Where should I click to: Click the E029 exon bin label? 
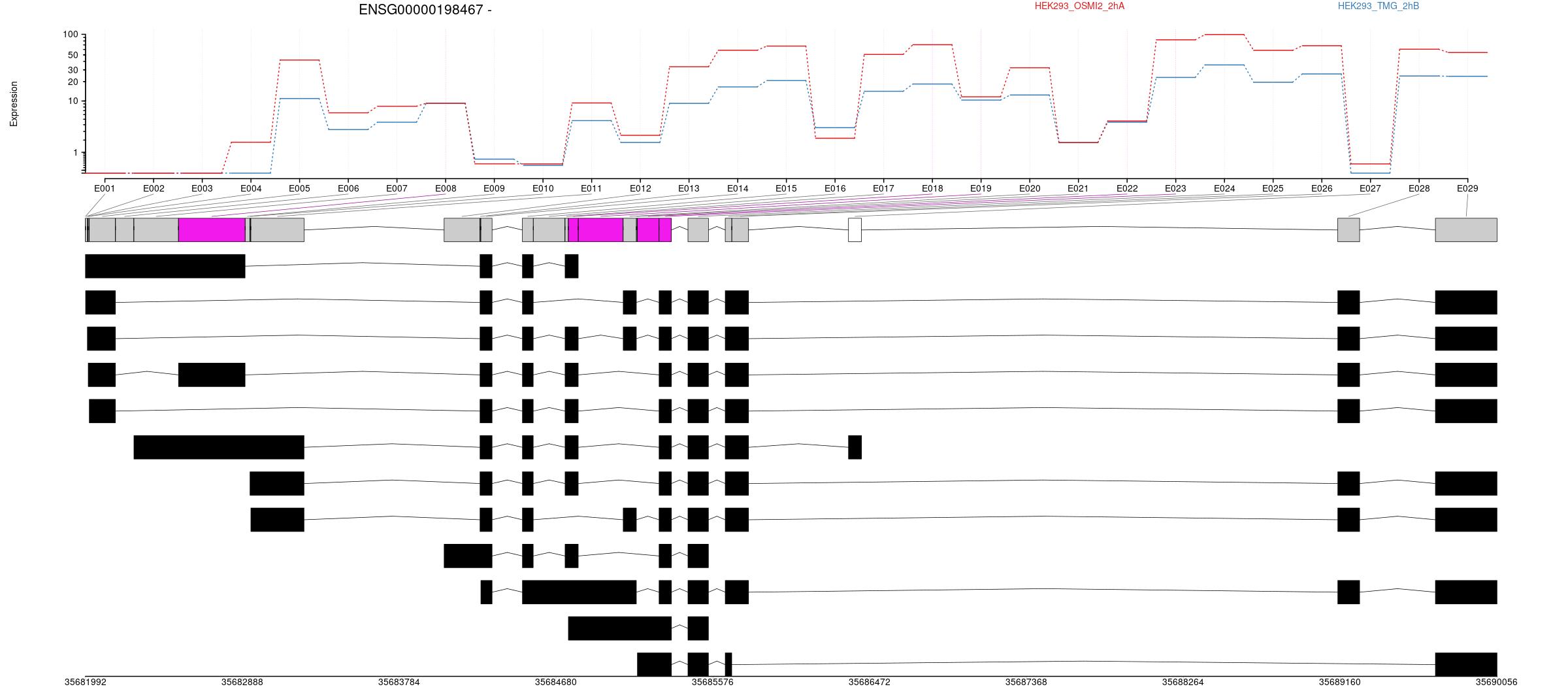pos(1467,188)
